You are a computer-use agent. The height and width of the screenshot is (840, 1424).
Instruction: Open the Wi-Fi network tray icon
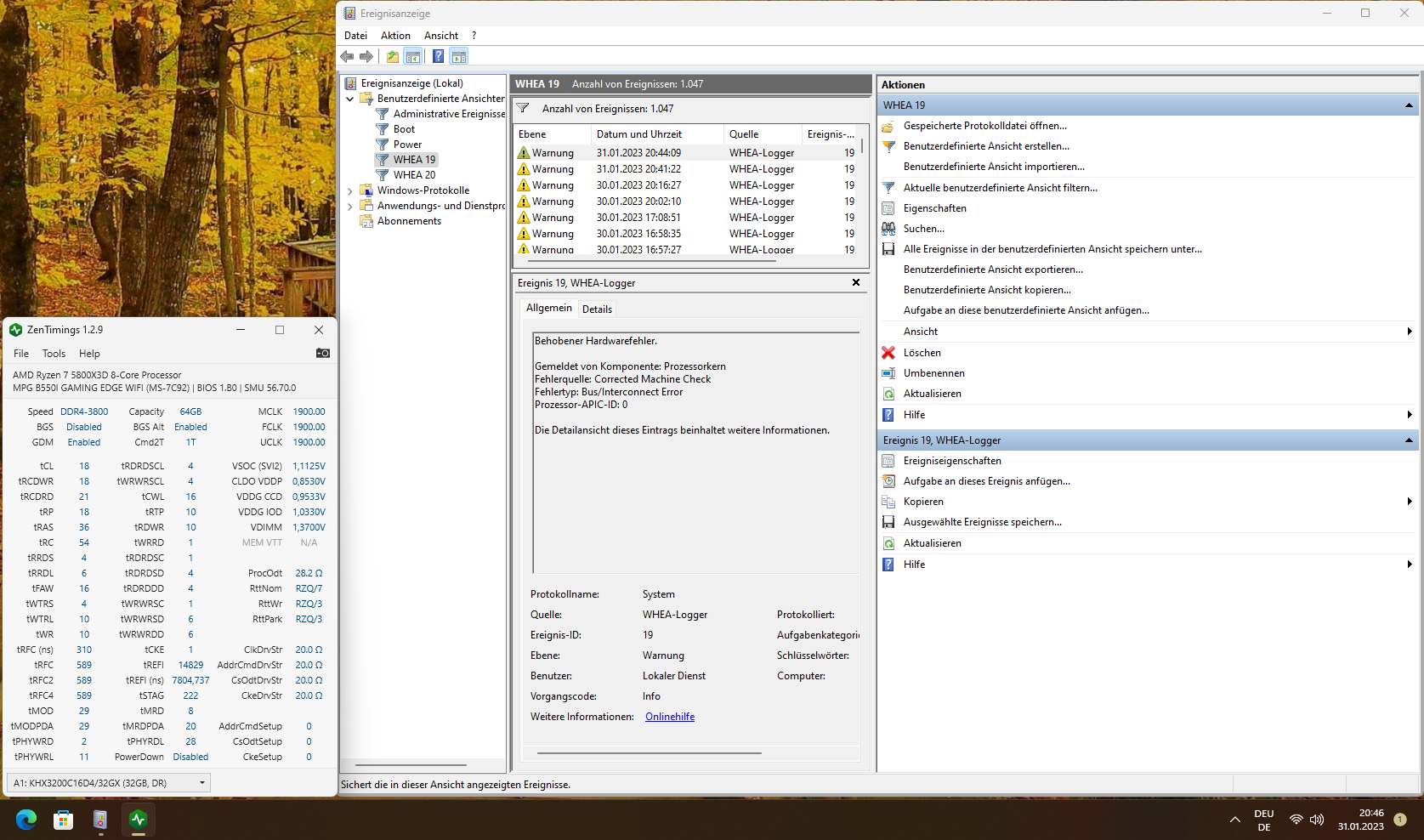pyautogui.click(x=1296, y=820)
